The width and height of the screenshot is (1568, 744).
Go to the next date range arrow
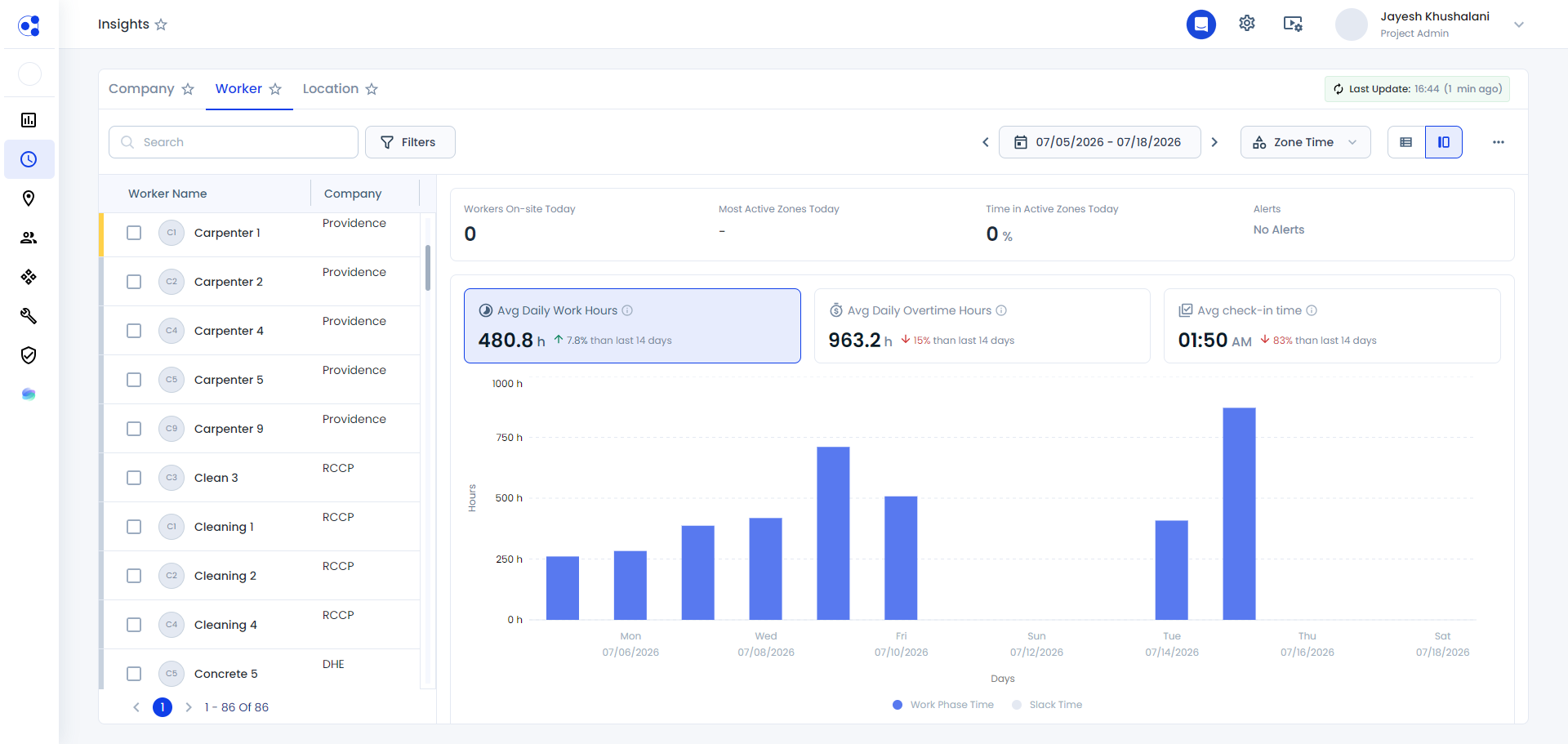tap(1214, 142)
